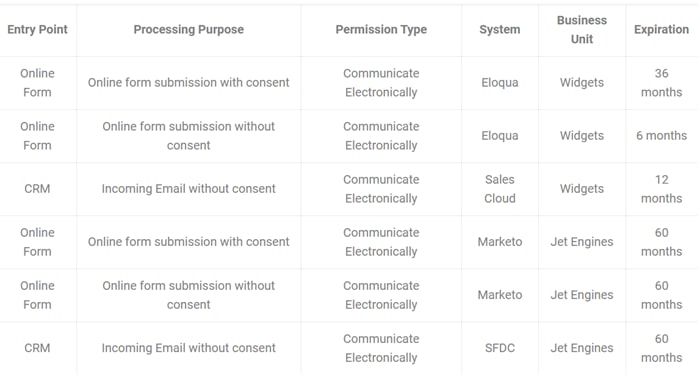
Task: Click Communicate Electronically in the SFDC row
Action: (x=381, y=348)
